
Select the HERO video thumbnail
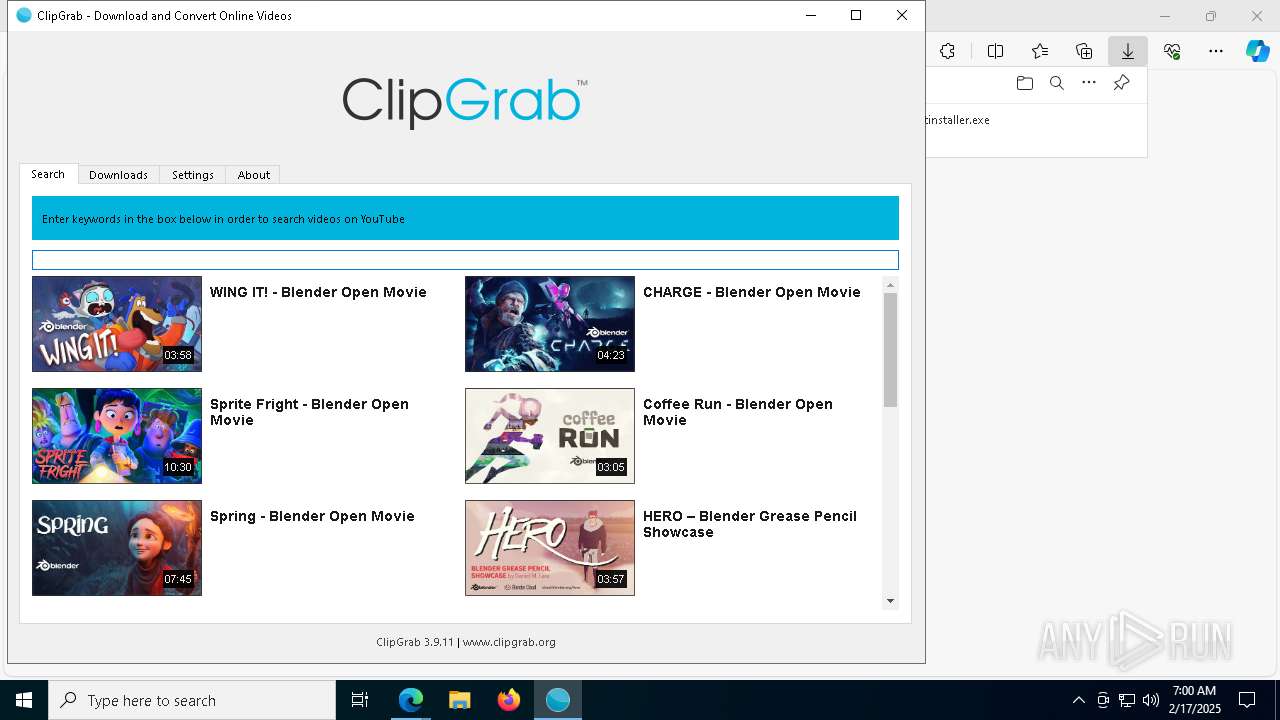pos(550,548)
